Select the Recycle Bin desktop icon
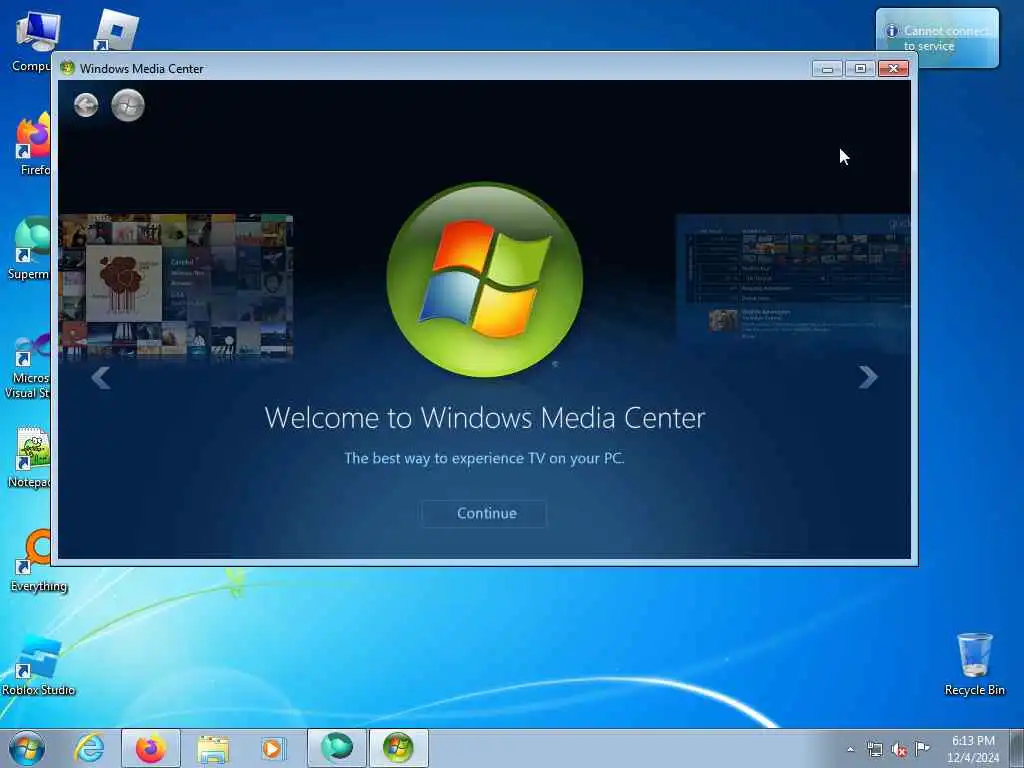This screenshot has width=1024, height=768. click(974, 664)
